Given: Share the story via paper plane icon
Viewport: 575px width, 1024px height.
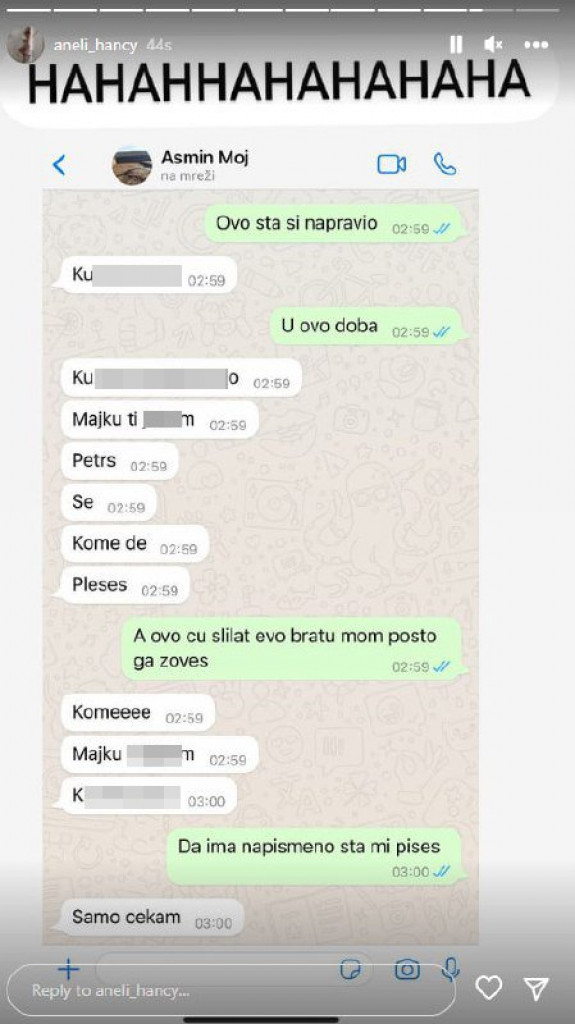Looking at the screenshot, I should click(x=536, y=987).
